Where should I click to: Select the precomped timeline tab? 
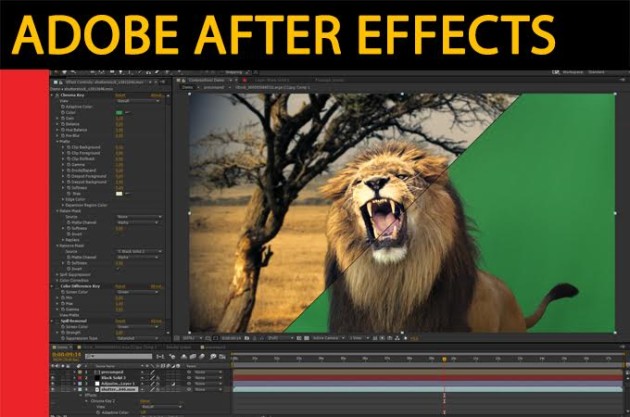coord(215,347)
